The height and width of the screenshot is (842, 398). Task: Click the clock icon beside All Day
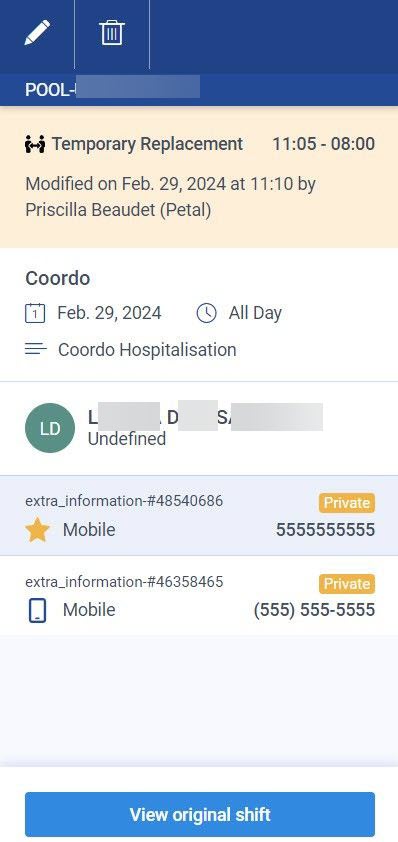[206, 313]
